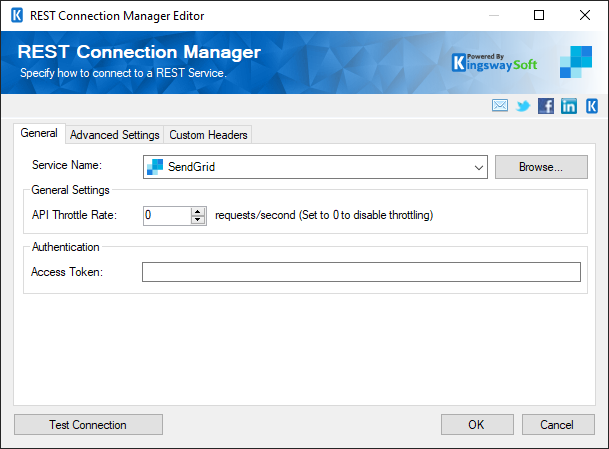Click the 'API Throttle Rate:' label
The width and height of the screenshot is (609, 449).
click(x=75, y=215)
